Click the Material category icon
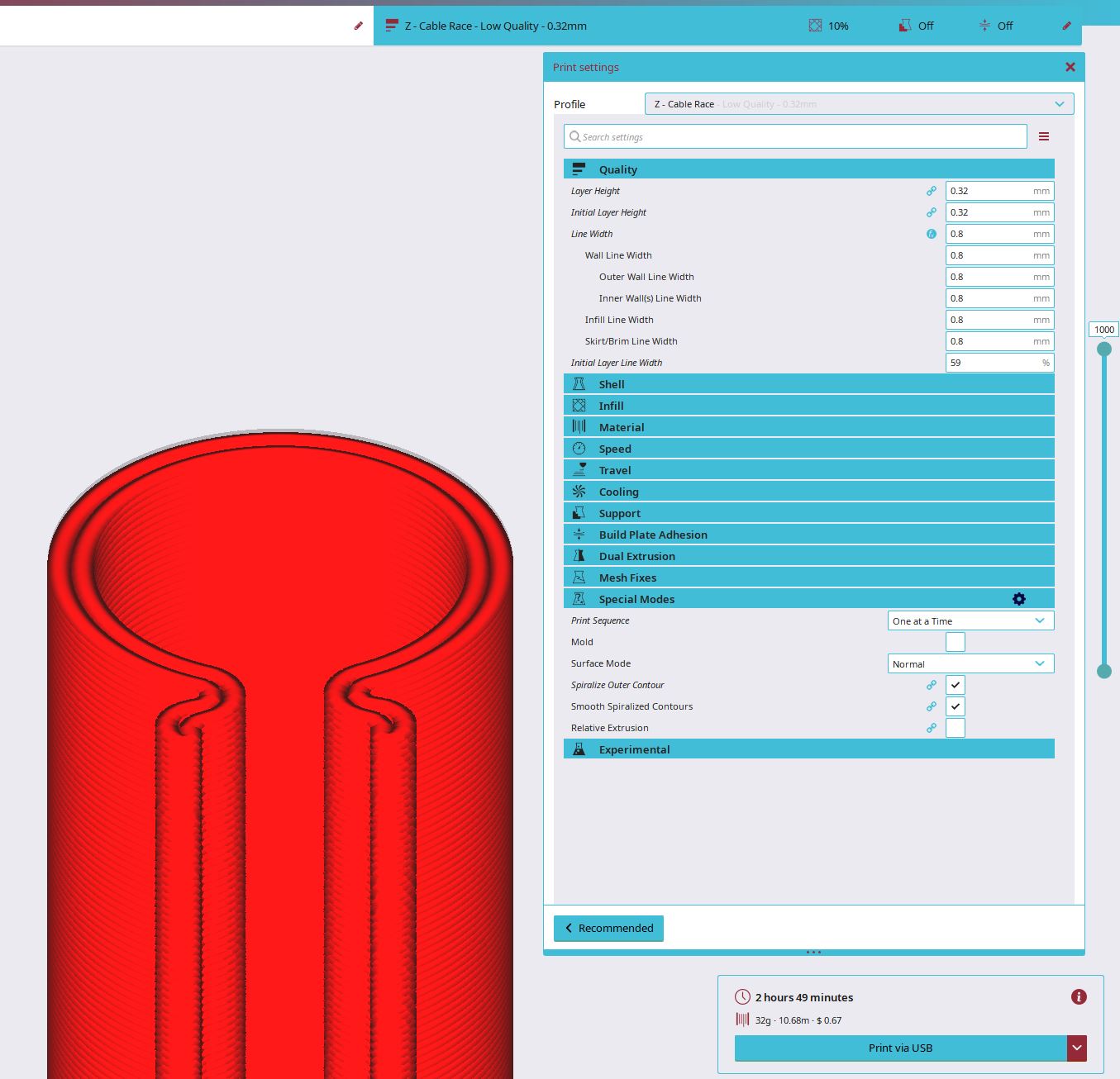1120x1079 pixels. [x=579, y=426]
